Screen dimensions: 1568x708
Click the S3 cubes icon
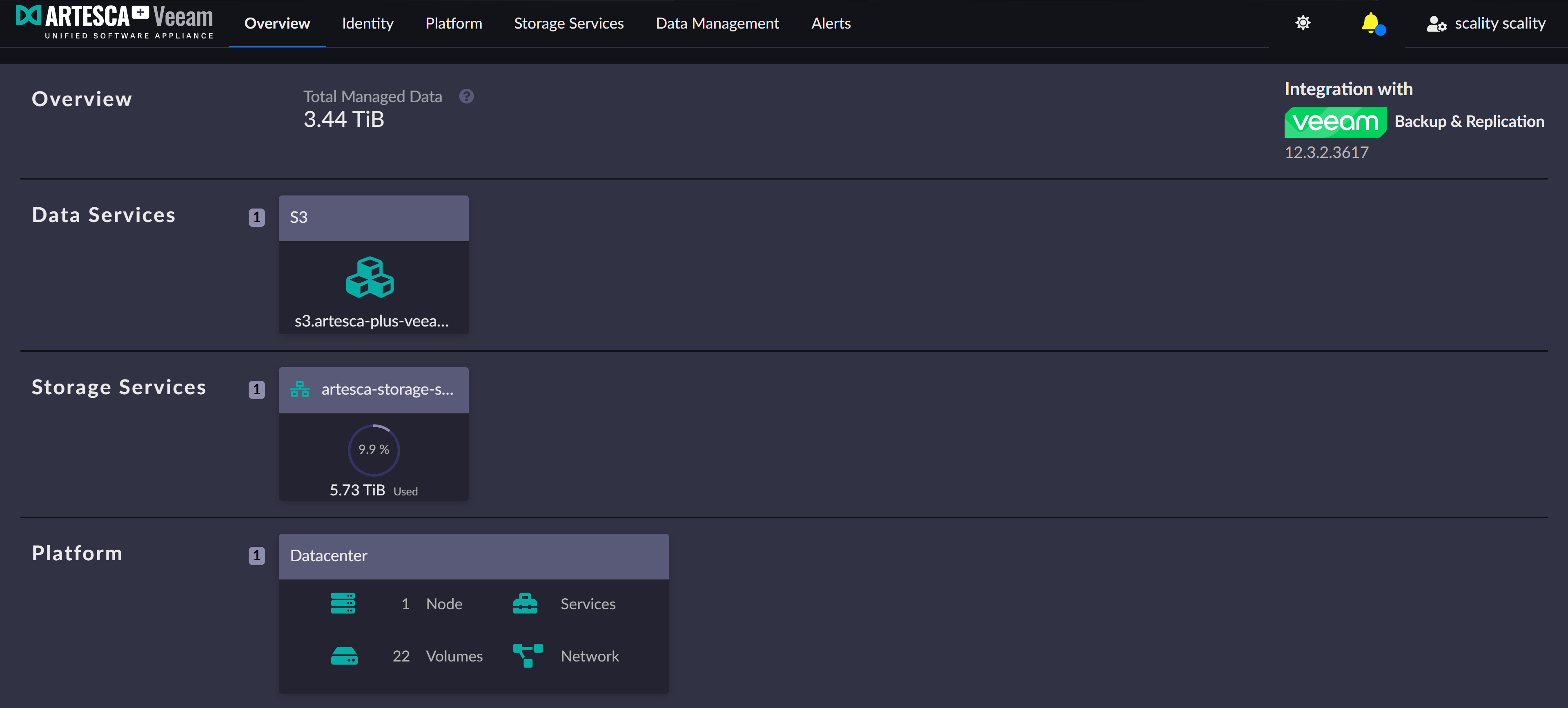370,277
